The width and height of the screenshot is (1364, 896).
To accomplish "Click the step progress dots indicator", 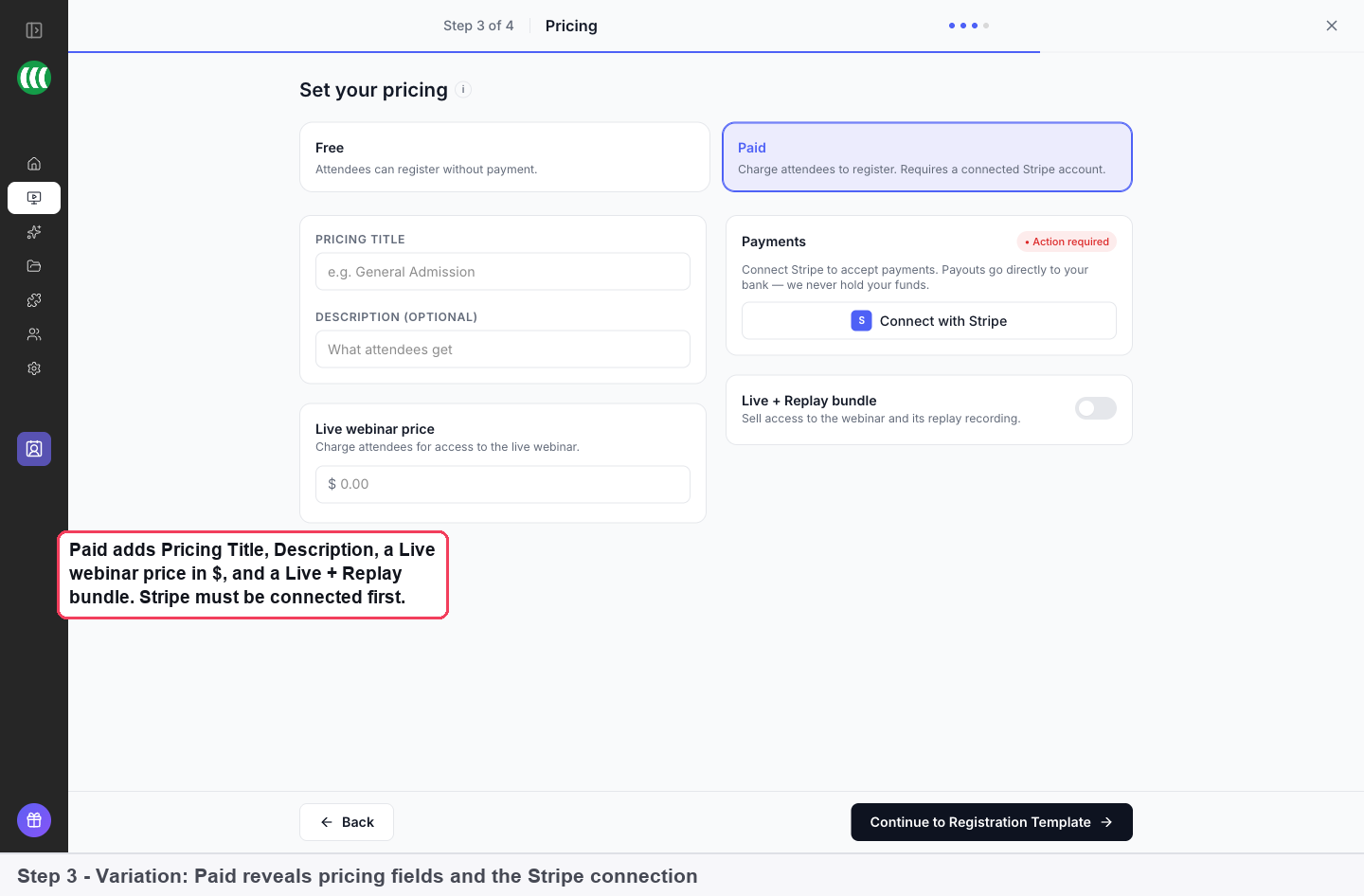I will tap(969, 26).
